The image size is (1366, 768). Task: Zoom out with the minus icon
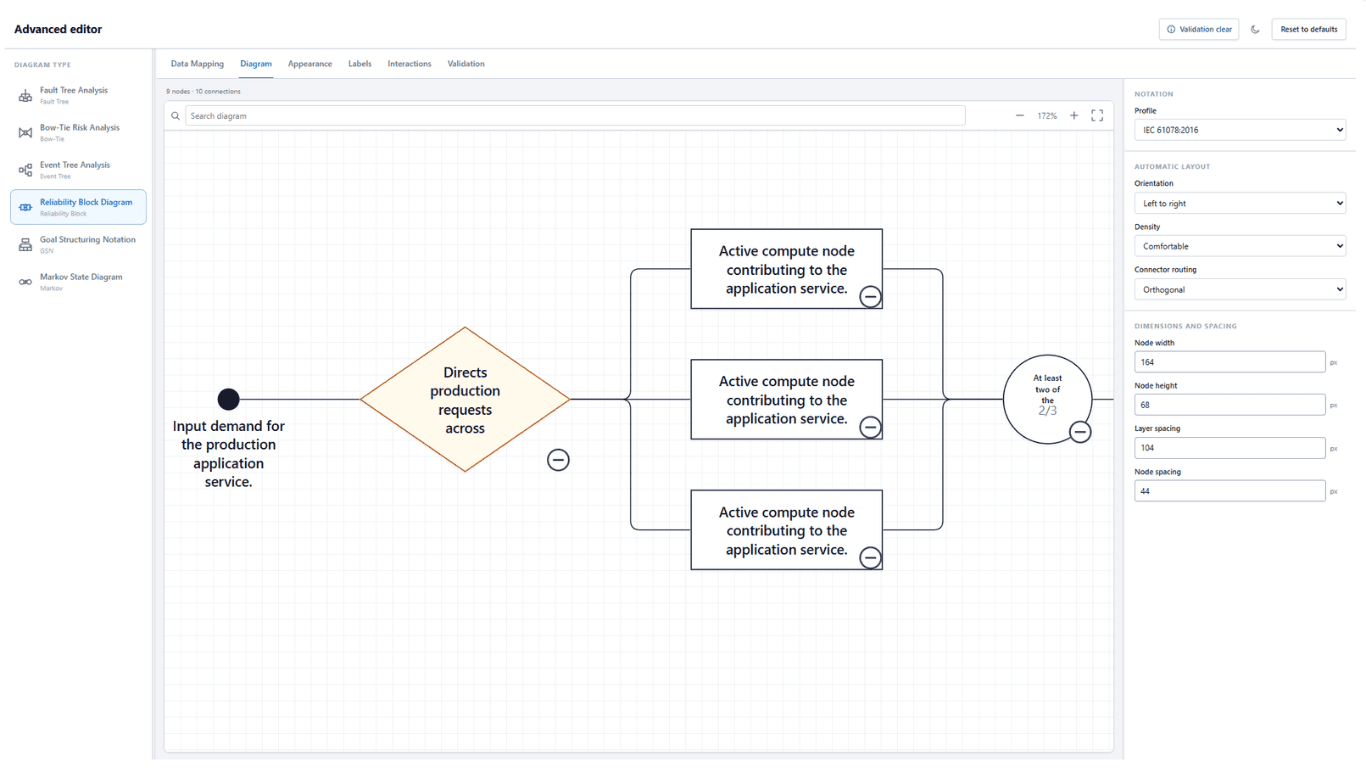point(1020,116)
